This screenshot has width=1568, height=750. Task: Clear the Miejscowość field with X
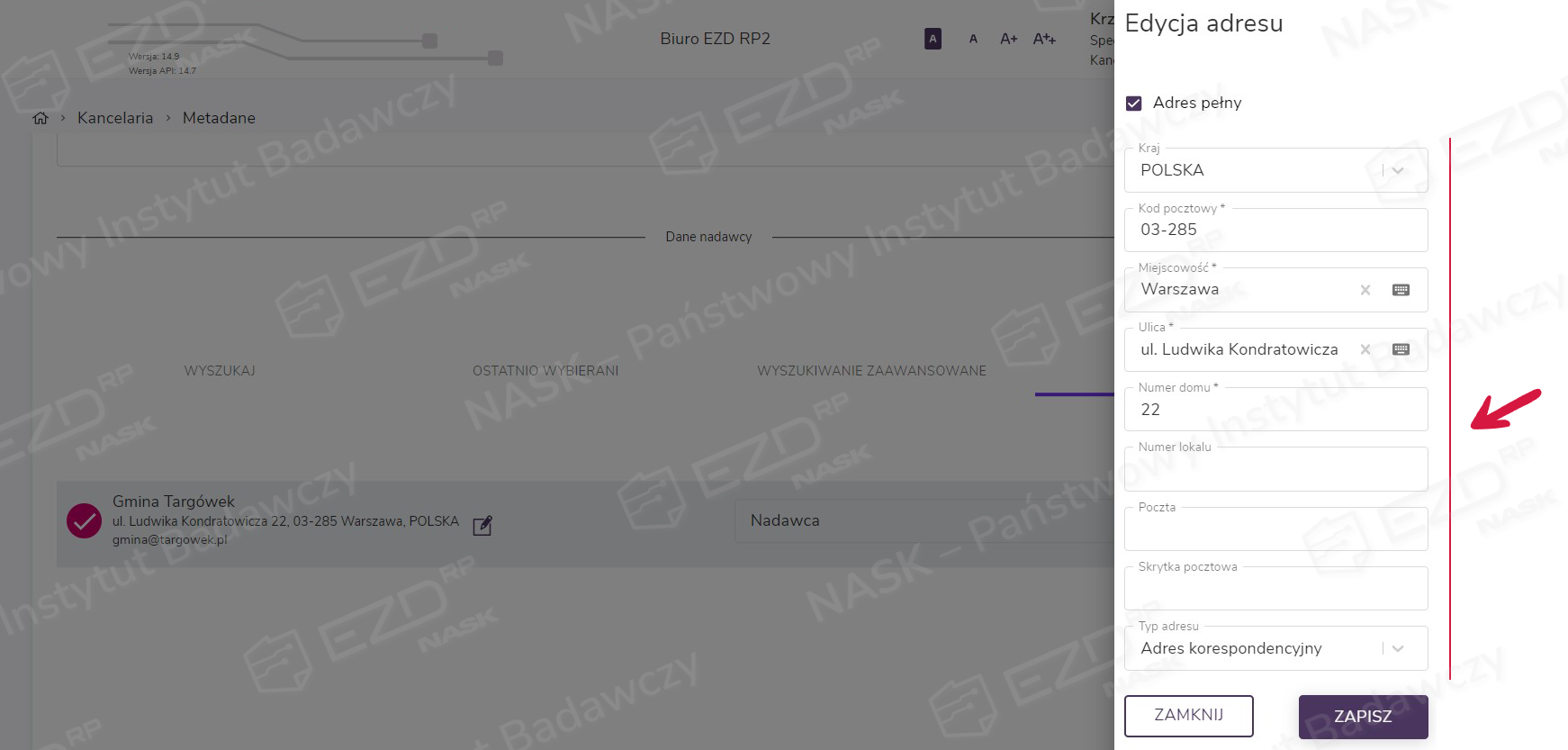[1365, 290]
